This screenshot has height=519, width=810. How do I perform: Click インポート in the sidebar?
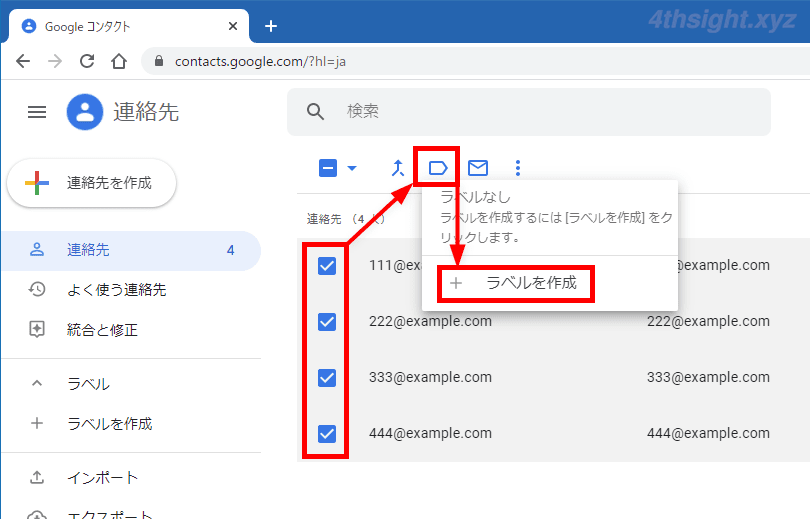102,478
